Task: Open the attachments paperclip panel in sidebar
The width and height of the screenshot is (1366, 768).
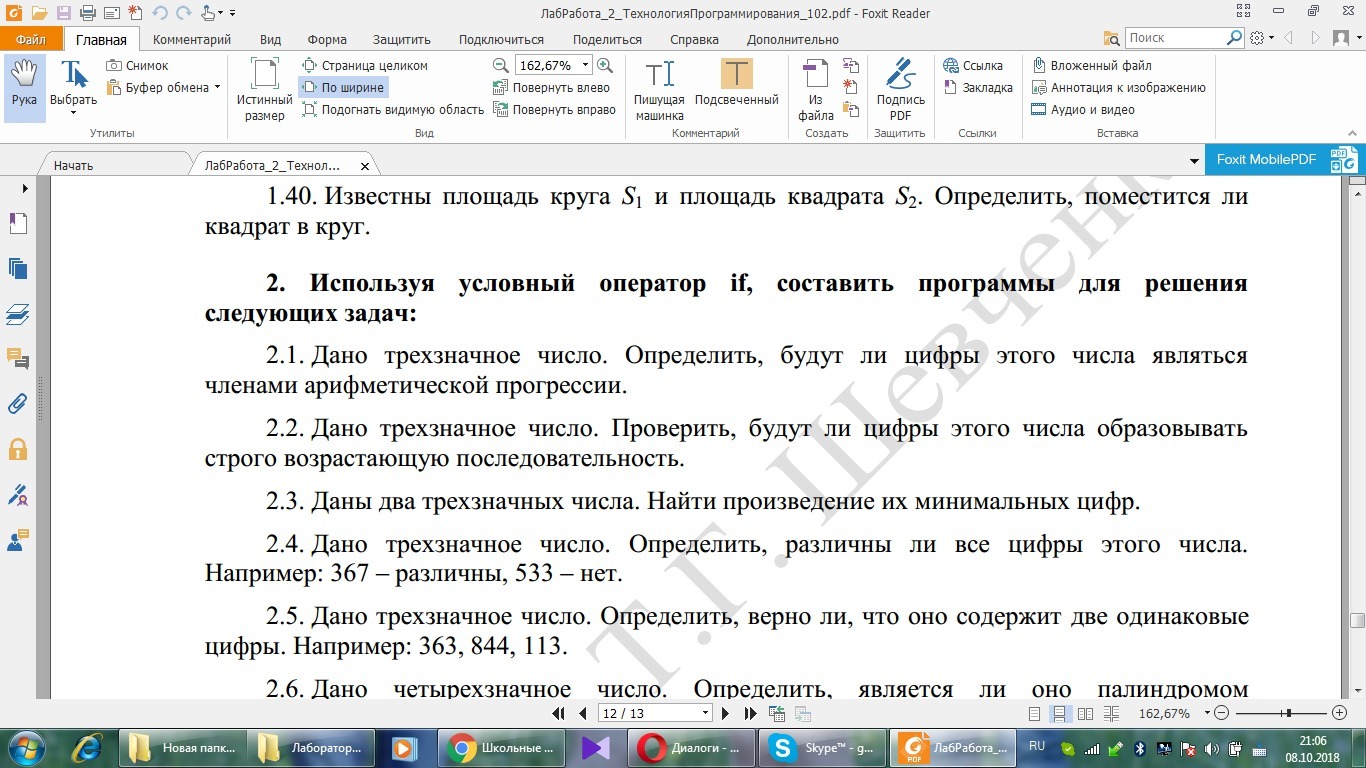Action: (x=17, y=404)
